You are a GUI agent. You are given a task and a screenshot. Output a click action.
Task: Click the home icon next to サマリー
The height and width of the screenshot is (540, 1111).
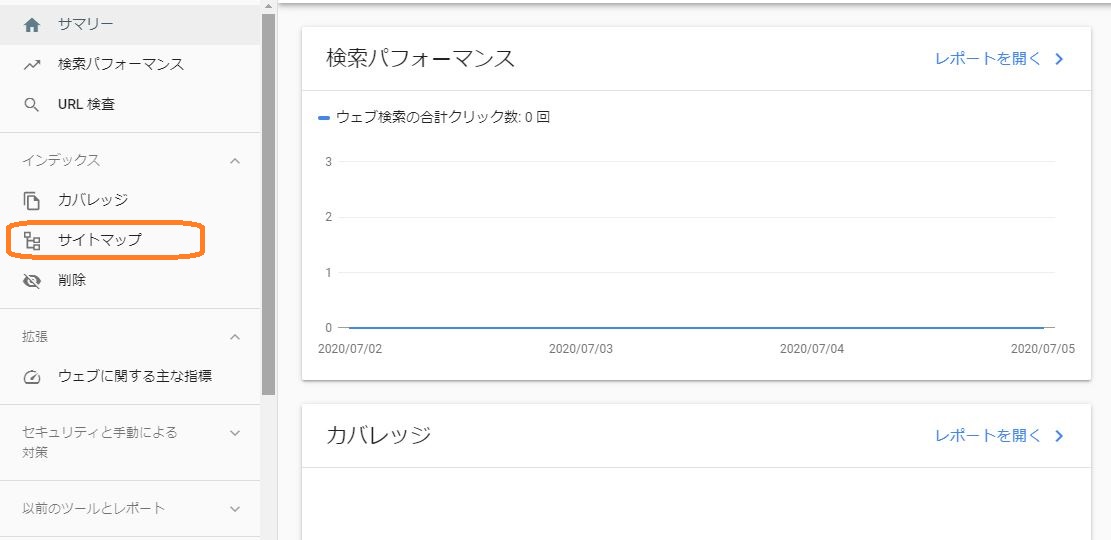tap(32, 25)
